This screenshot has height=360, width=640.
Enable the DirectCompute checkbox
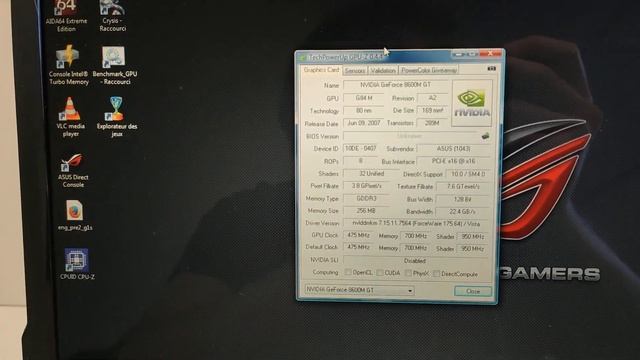coord(436,273)
